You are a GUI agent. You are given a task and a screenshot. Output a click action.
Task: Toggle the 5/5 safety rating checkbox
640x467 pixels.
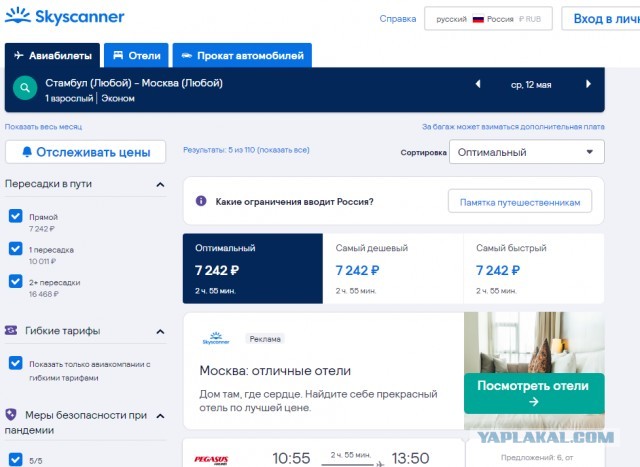click(16, 459)
